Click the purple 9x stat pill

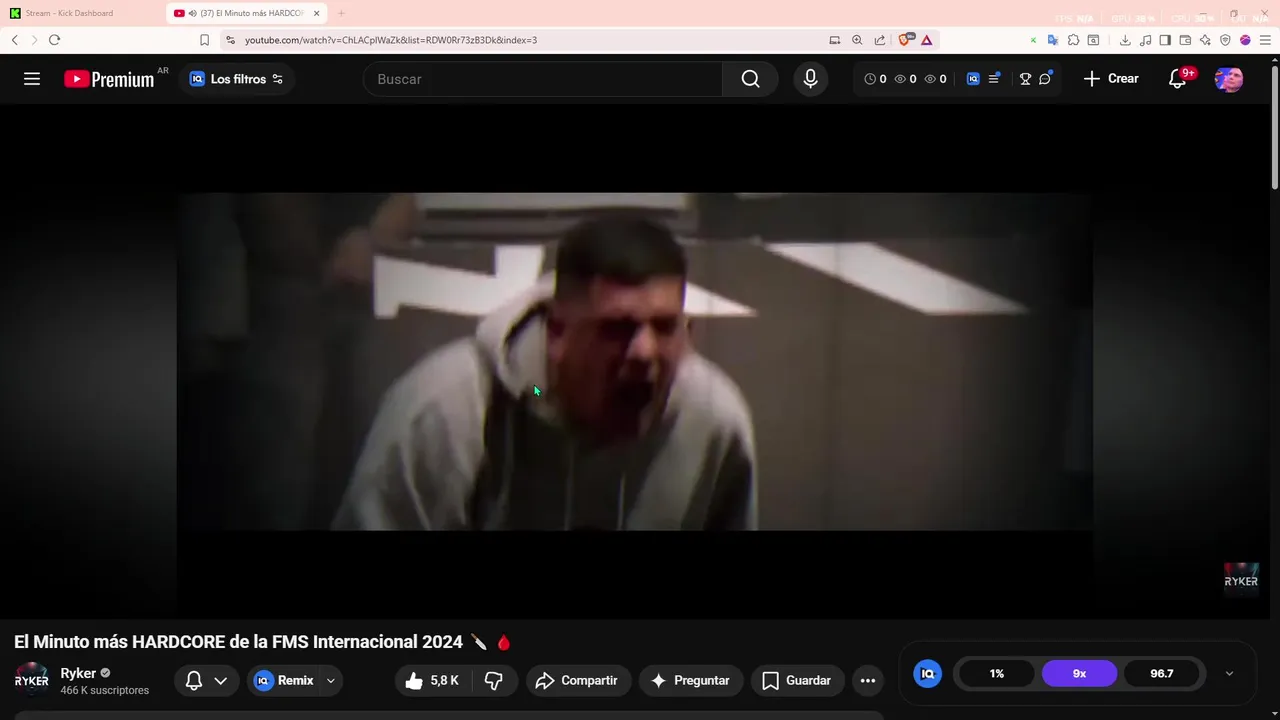1079,673
